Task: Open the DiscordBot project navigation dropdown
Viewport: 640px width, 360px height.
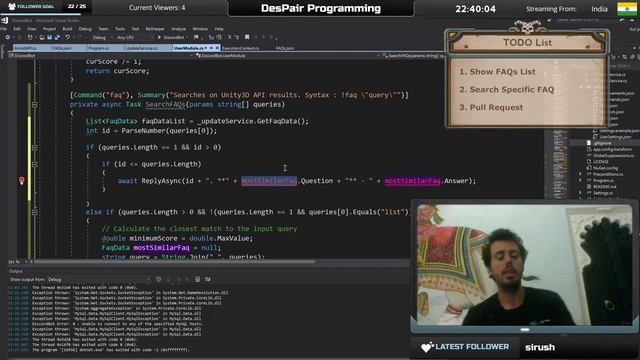Action: click(x=100, y=56)
